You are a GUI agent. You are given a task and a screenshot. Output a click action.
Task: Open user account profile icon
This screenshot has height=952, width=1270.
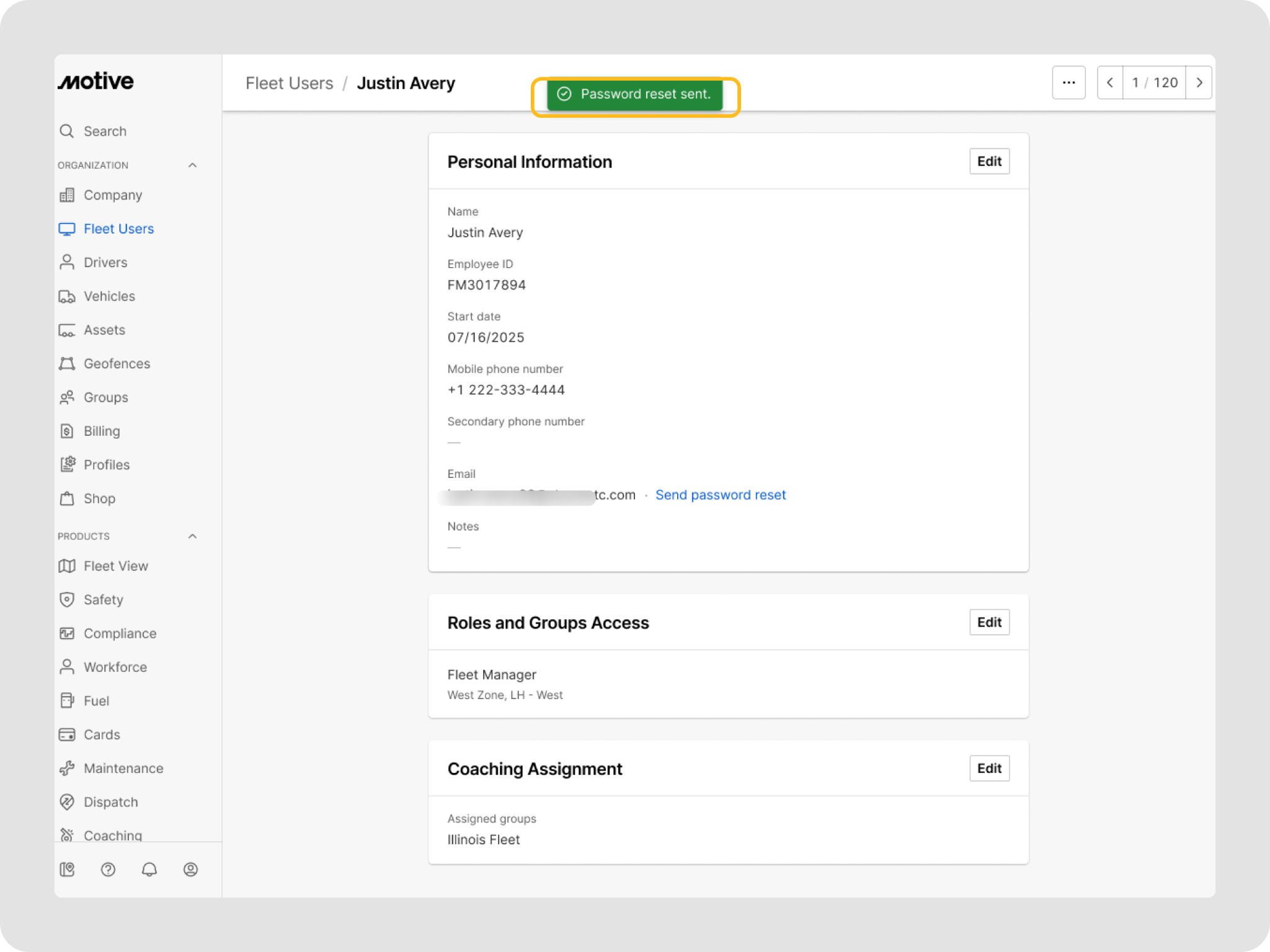tap(190, 870)
